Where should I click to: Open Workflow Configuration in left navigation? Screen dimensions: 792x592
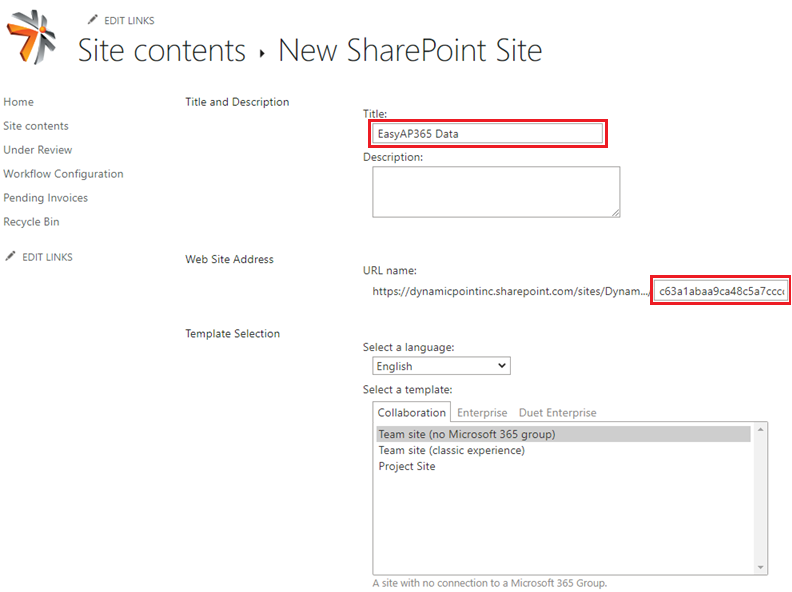click(x=63, y=174)
